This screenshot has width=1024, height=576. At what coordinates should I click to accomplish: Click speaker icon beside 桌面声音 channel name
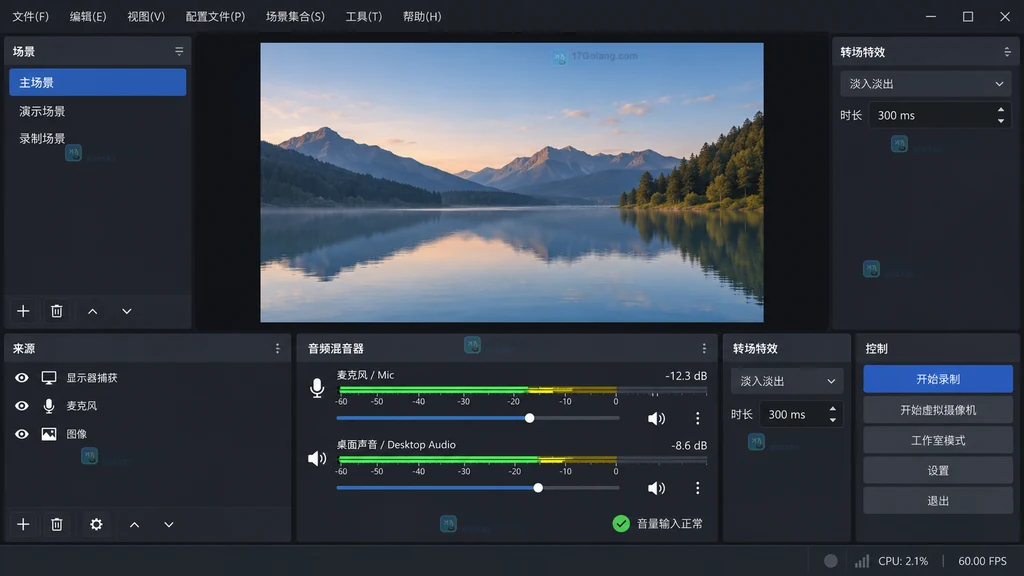click(x=317, y=458)
